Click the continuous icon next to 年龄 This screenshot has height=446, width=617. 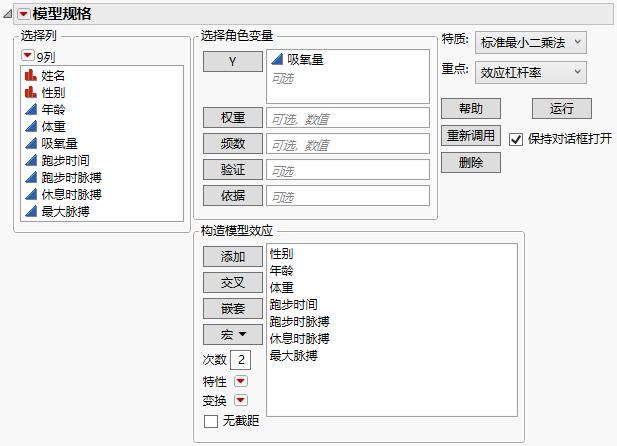31,109
